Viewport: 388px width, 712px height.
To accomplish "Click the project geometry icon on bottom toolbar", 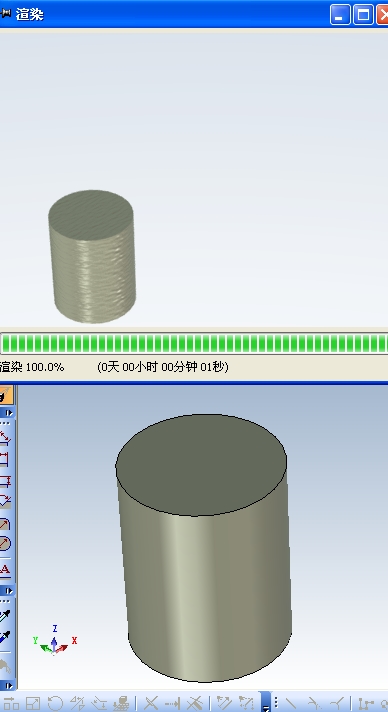I will (x=121, y=703).
